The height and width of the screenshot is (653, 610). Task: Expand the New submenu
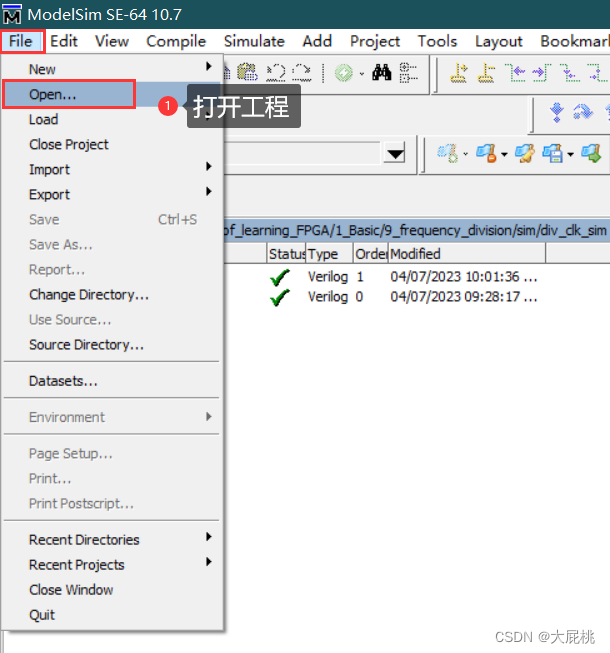pyautogui.click(x=112, y=69)
